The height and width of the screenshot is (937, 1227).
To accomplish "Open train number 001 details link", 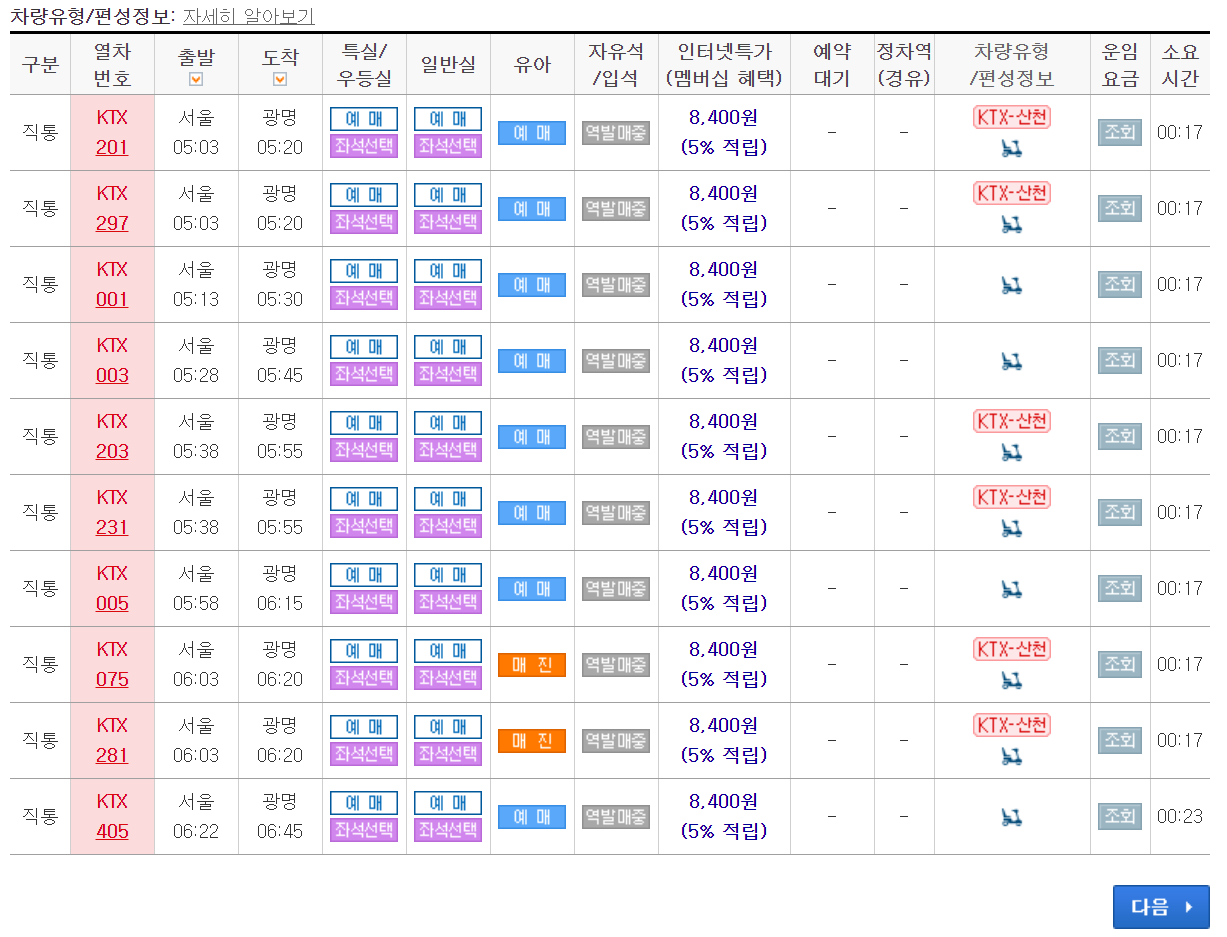I will (112, 300).
